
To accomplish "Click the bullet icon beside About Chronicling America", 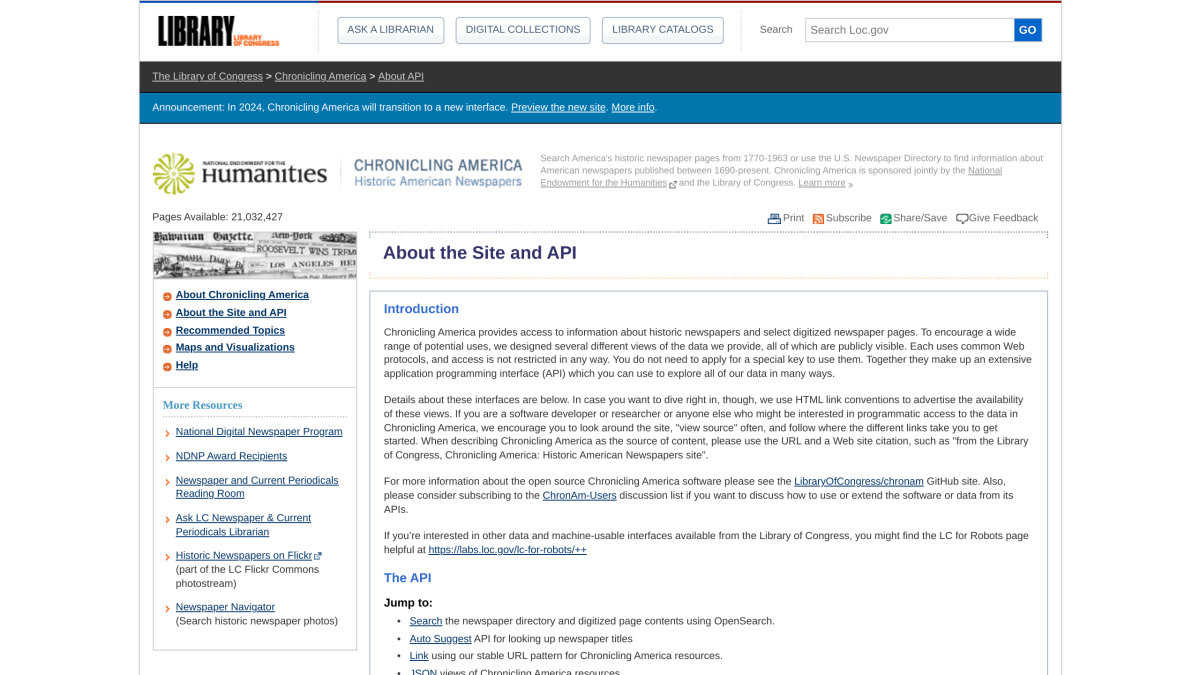I will click(x=167, y=297).
